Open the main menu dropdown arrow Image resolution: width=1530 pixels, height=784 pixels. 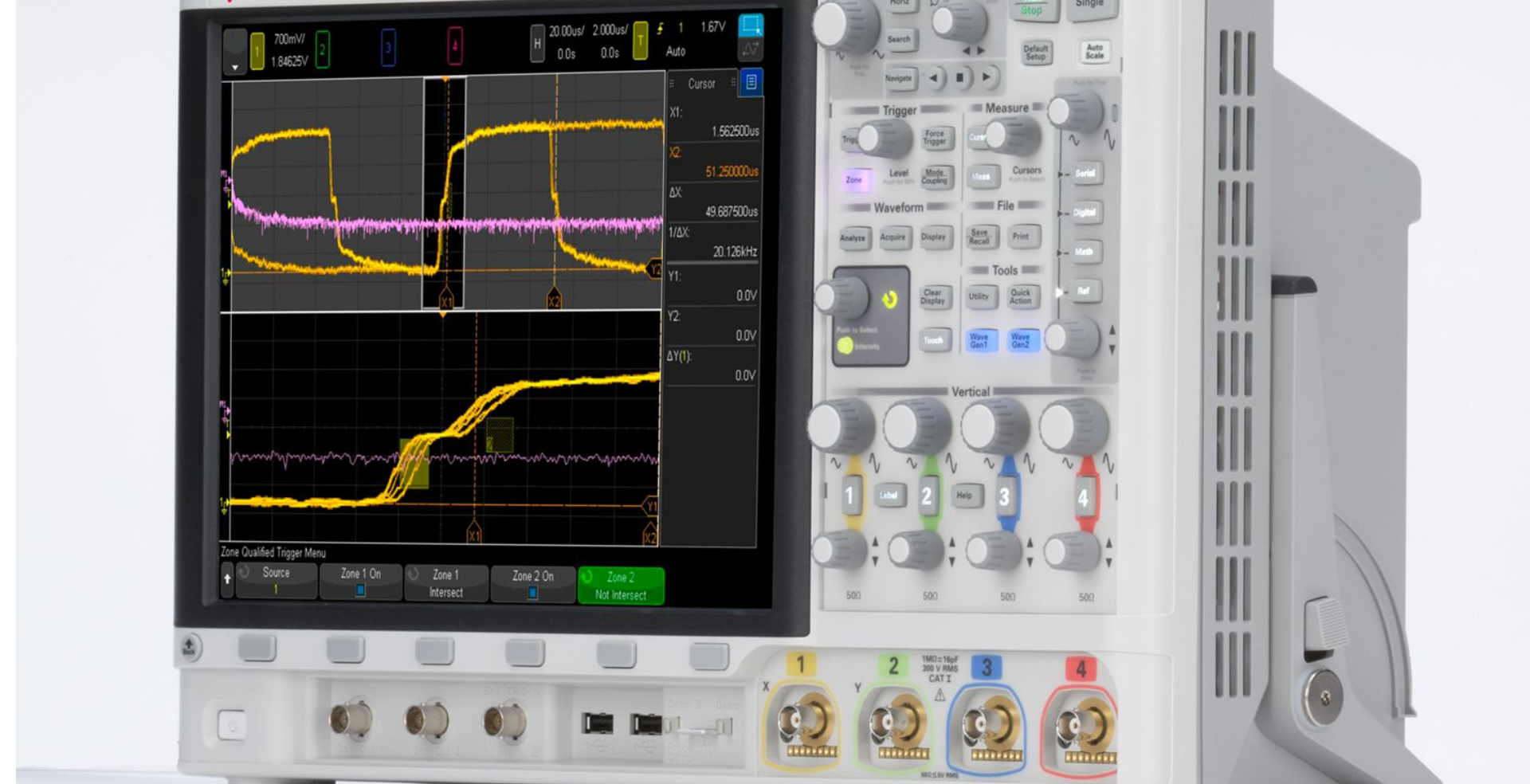pos(234,51)
